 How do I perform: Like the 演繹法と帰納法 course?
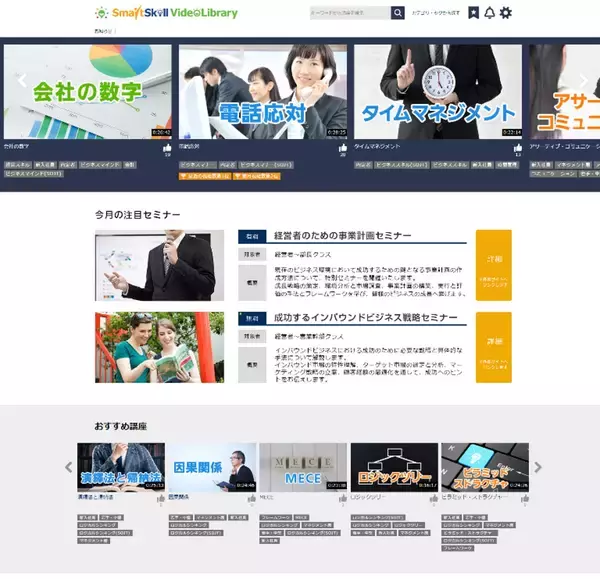point(161,498)
